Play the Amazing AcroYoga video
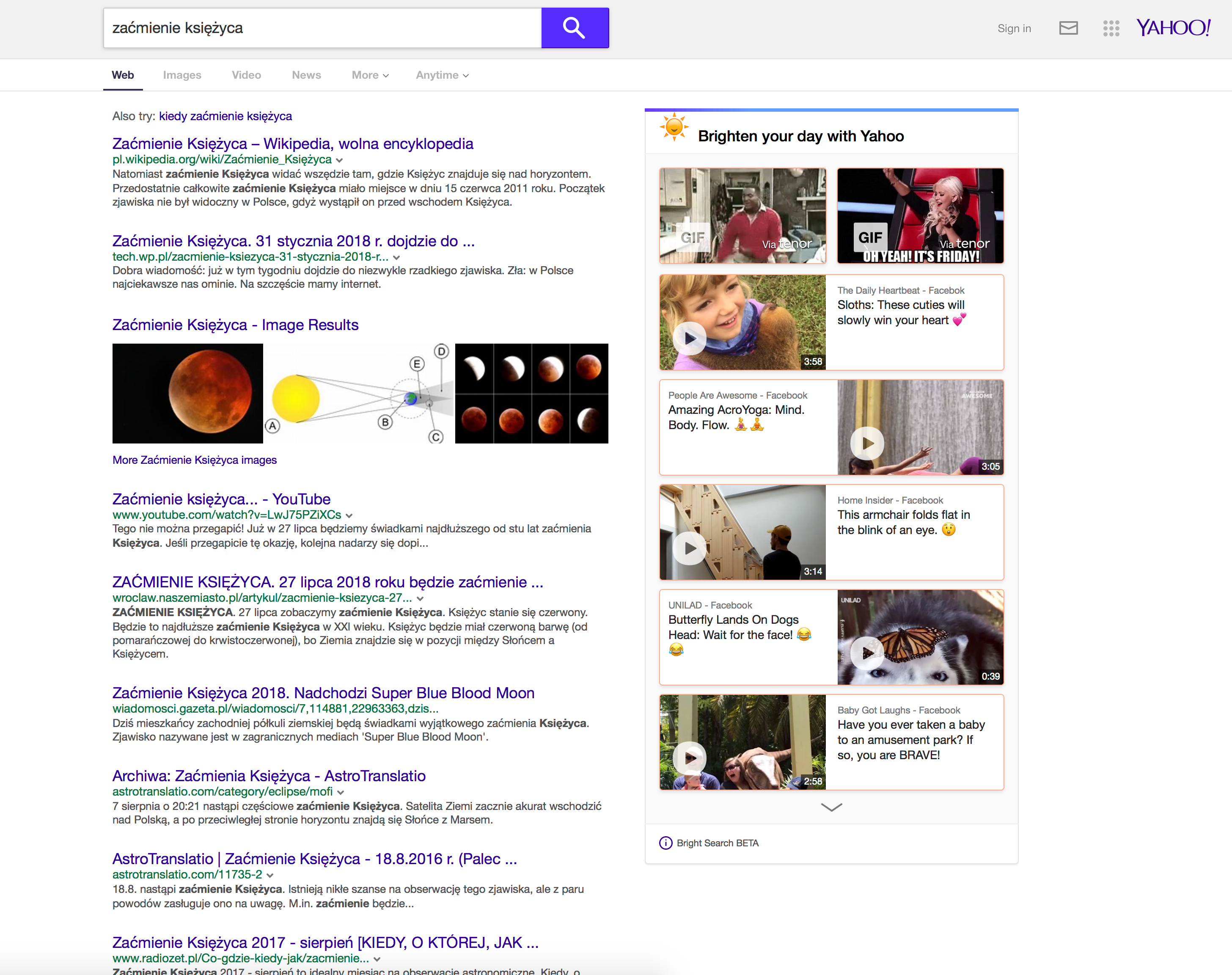Image resolution: width=1232 pixels, height=975 pixels. pyautogui.click(x=867, y=443)
